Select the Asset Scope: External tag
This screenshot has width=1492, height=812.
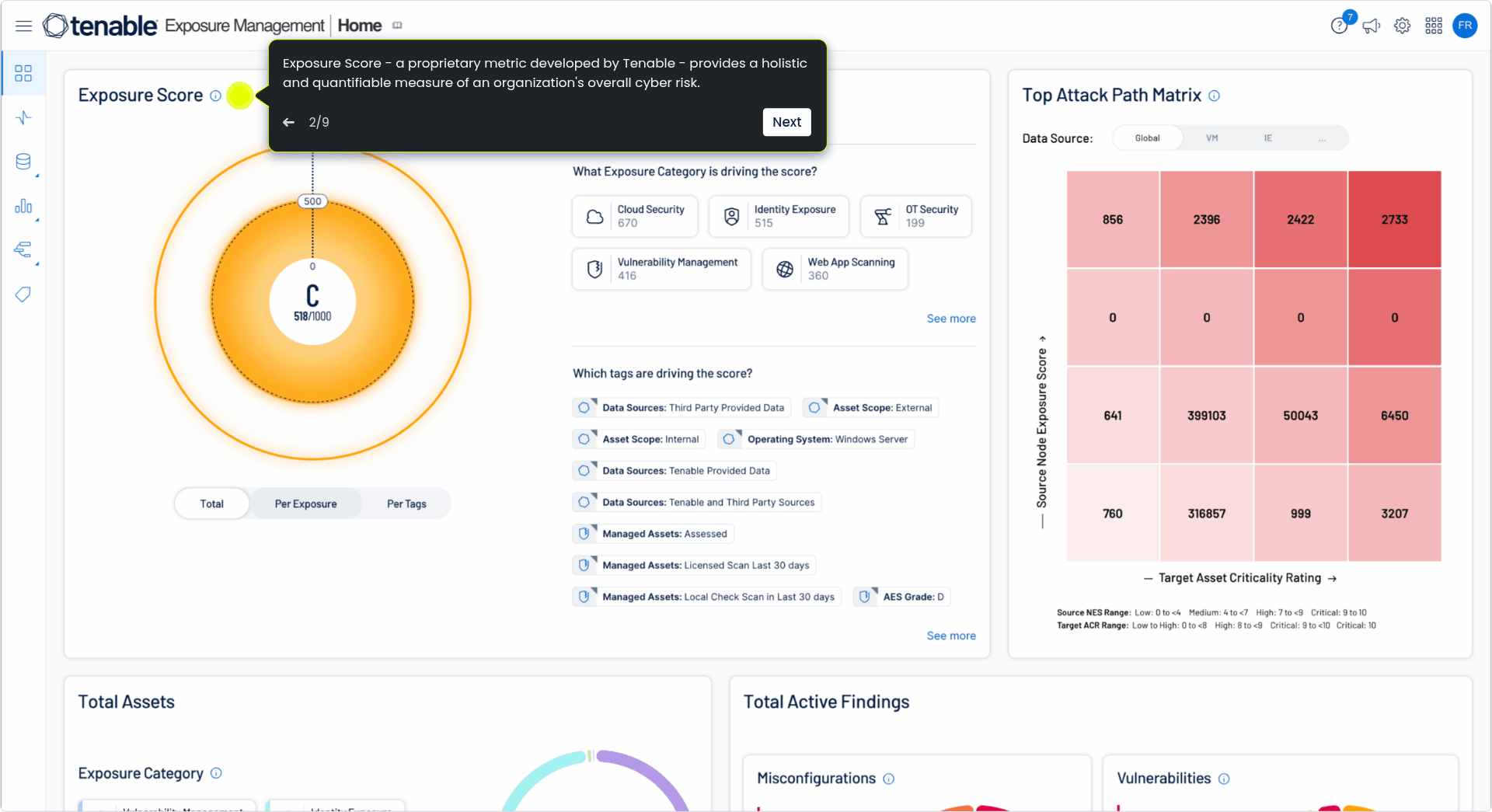point(870,408)
